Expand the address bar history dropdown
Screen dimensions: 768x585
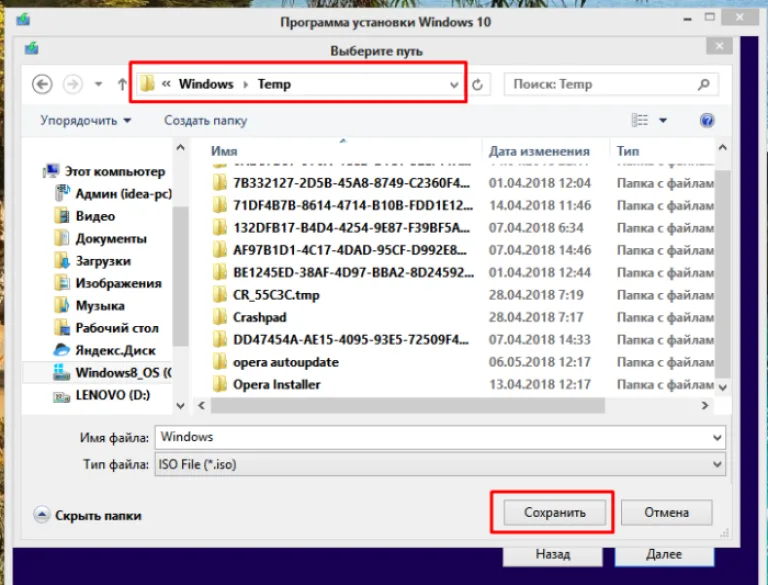[454, 85]
